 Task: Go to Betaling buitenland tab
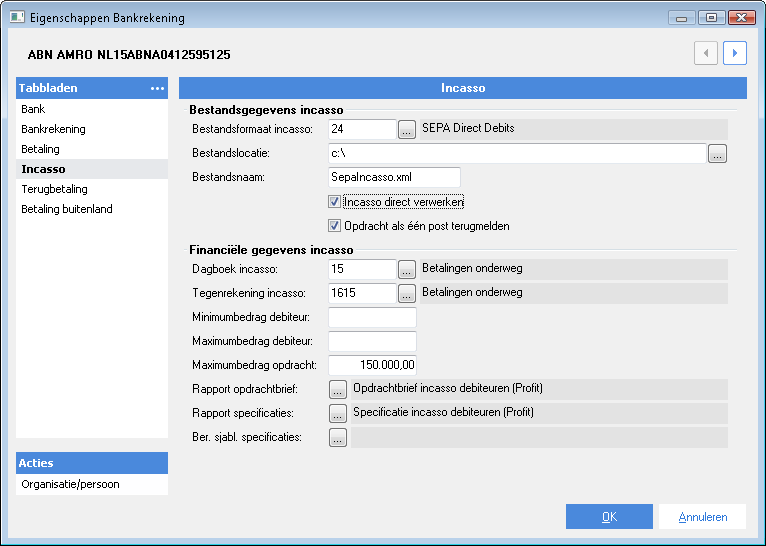coord(92,209)
